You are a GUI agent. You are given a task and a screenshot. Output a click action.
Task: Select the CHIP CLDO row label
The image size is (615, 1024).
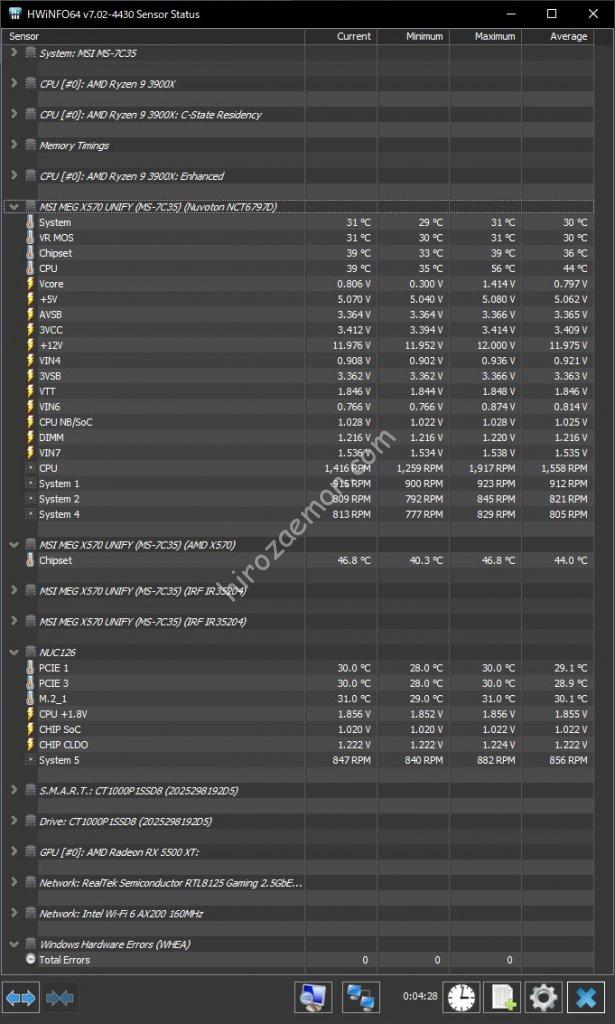coord(63,744)
